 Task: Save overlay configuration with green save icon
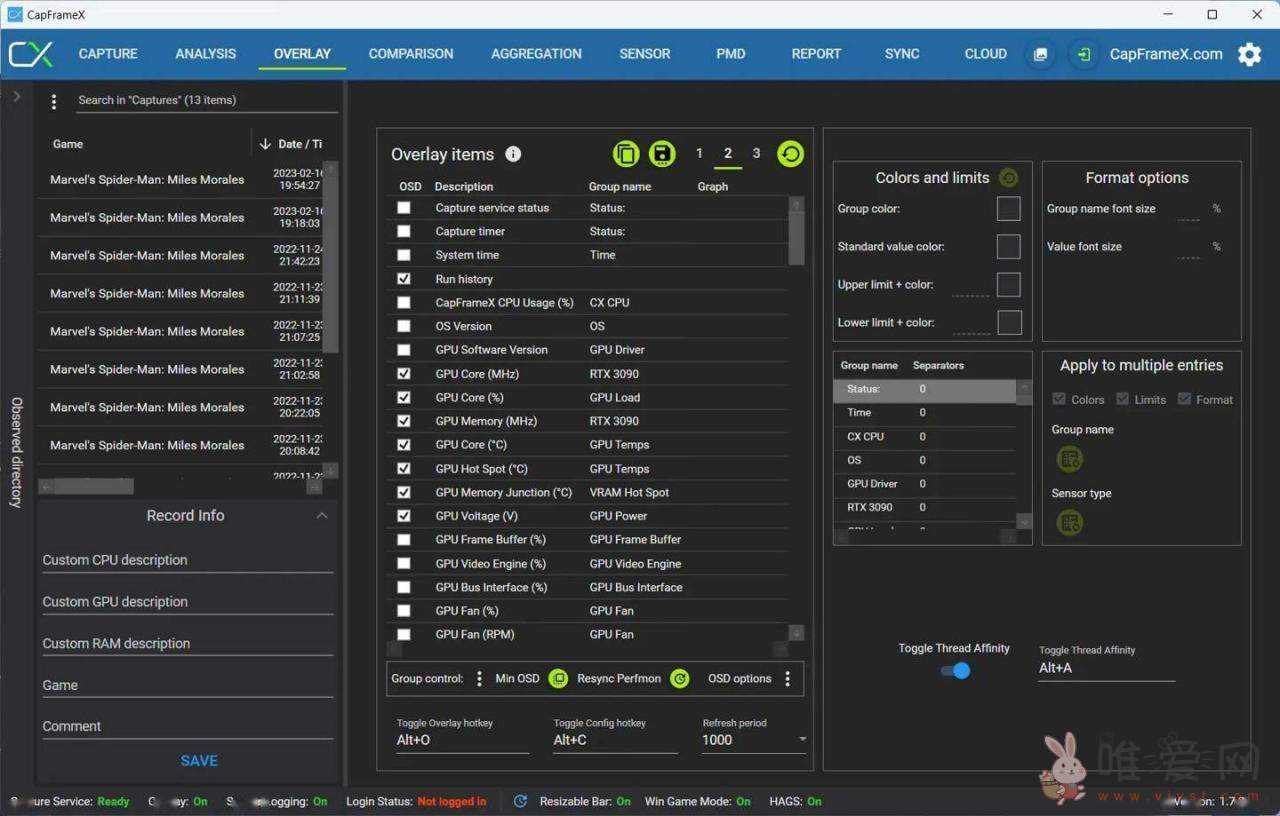662,154
